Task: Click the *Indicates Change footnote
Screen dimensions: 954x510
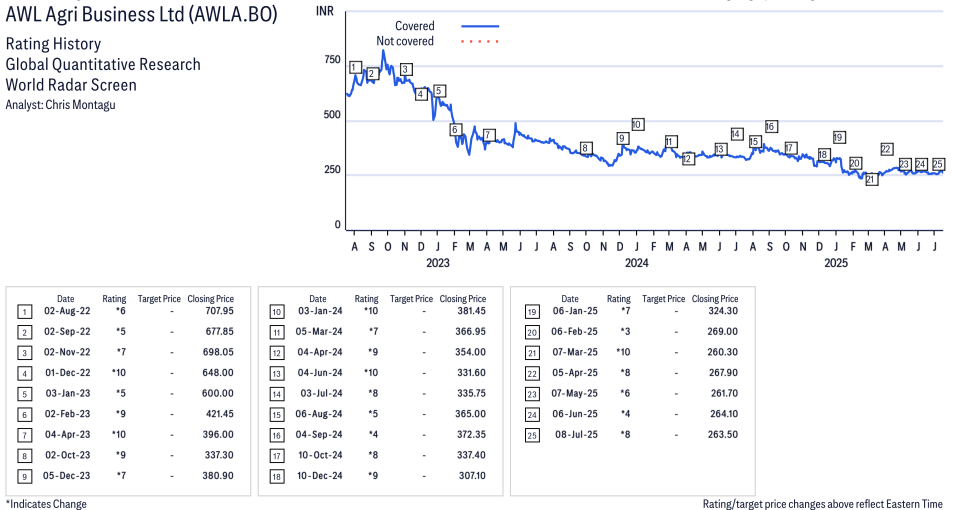Action: tap(46, 504)
